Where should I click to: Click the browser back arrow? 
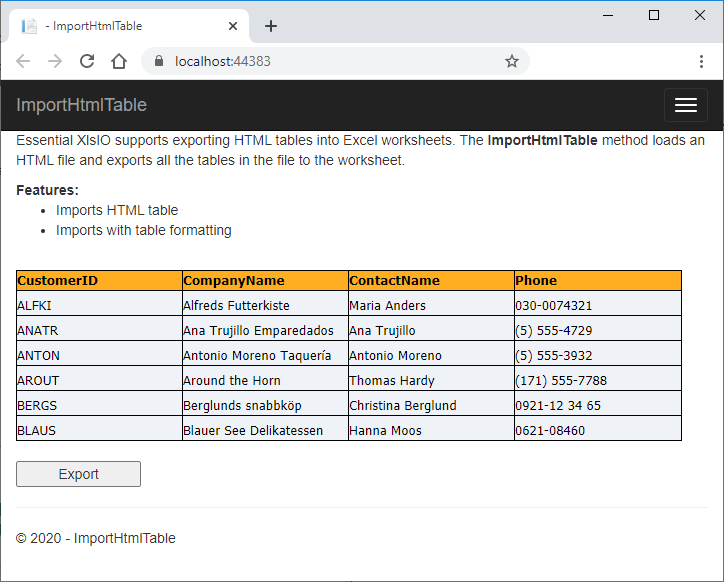tap(23, 61)
